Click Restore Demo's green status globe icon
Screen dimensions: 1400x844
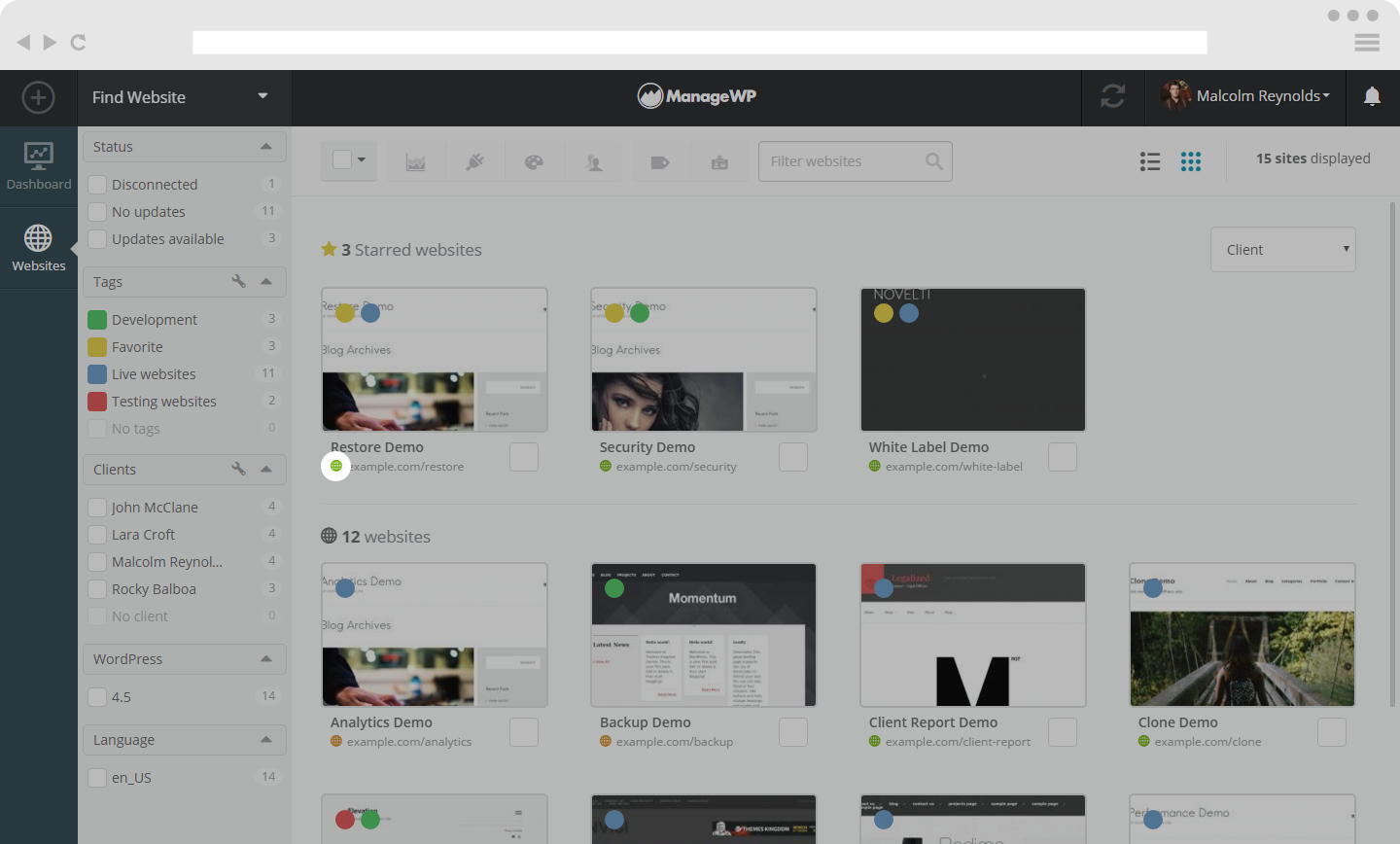pyautogui.click(x=336, y=466)
